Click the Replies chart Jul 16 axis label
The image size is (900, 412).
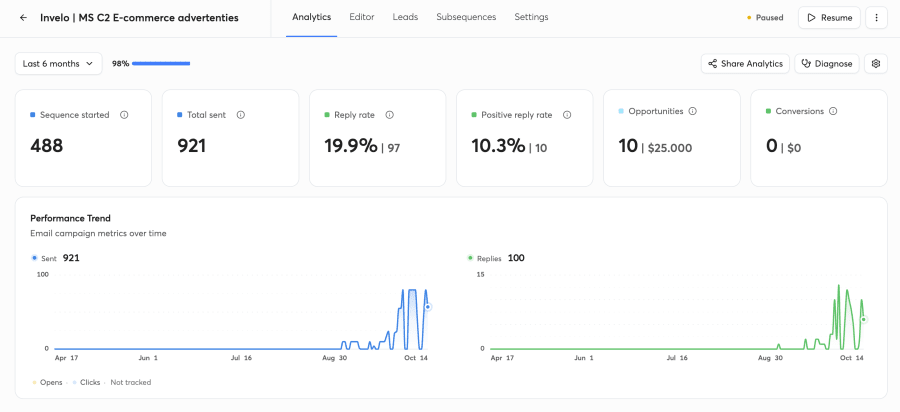click(x=676, y=357)
